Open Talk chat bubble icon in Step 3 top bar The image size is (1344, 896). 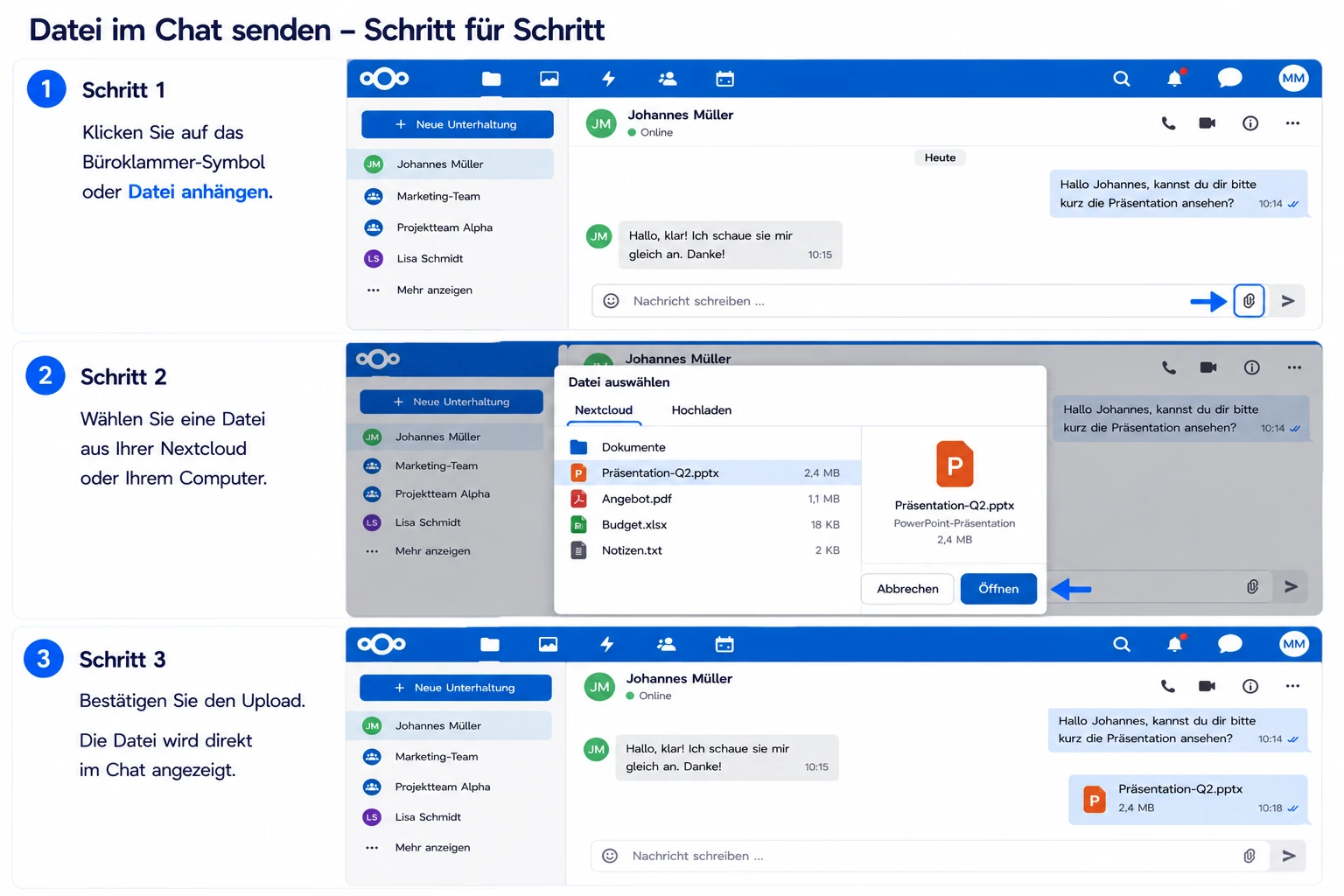pyautogui.click(x=1229, y=645)
